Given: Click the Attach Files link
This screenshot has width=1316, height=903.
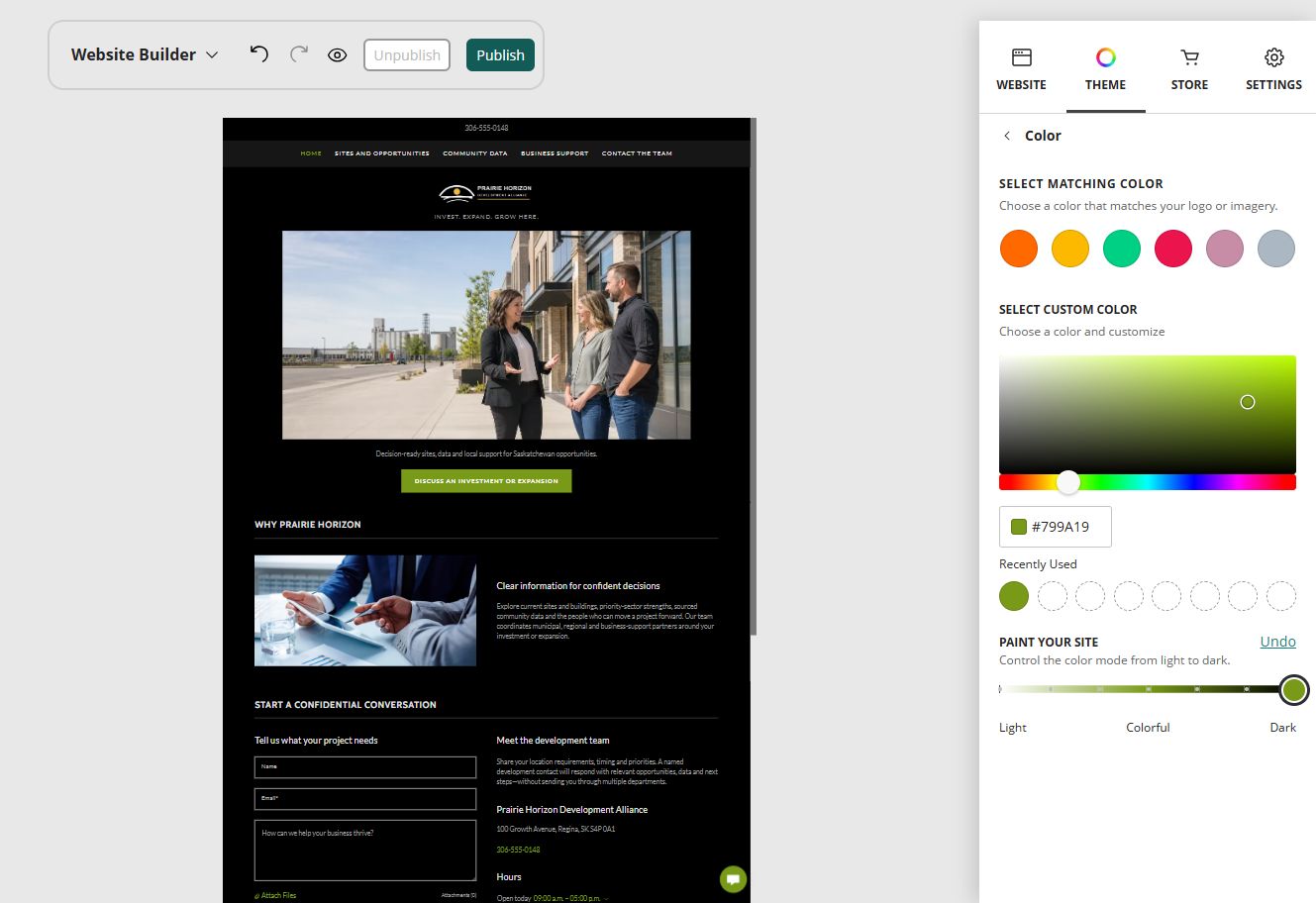Looking at the screenshot, I should (x=276, y=896).
